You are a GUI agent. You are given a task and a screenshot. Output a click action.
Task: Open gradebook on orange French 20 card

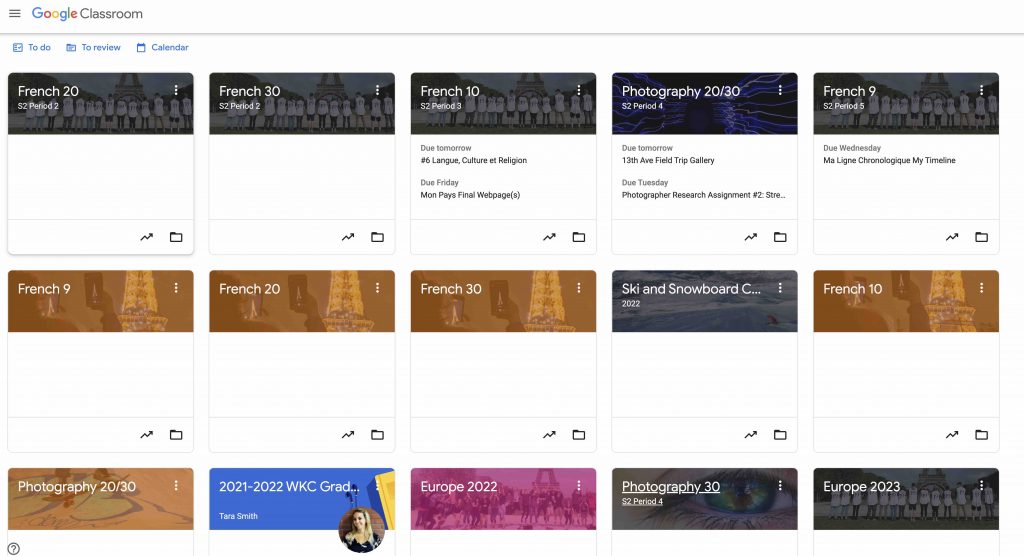pyautogui.click(x=348, y=434)
